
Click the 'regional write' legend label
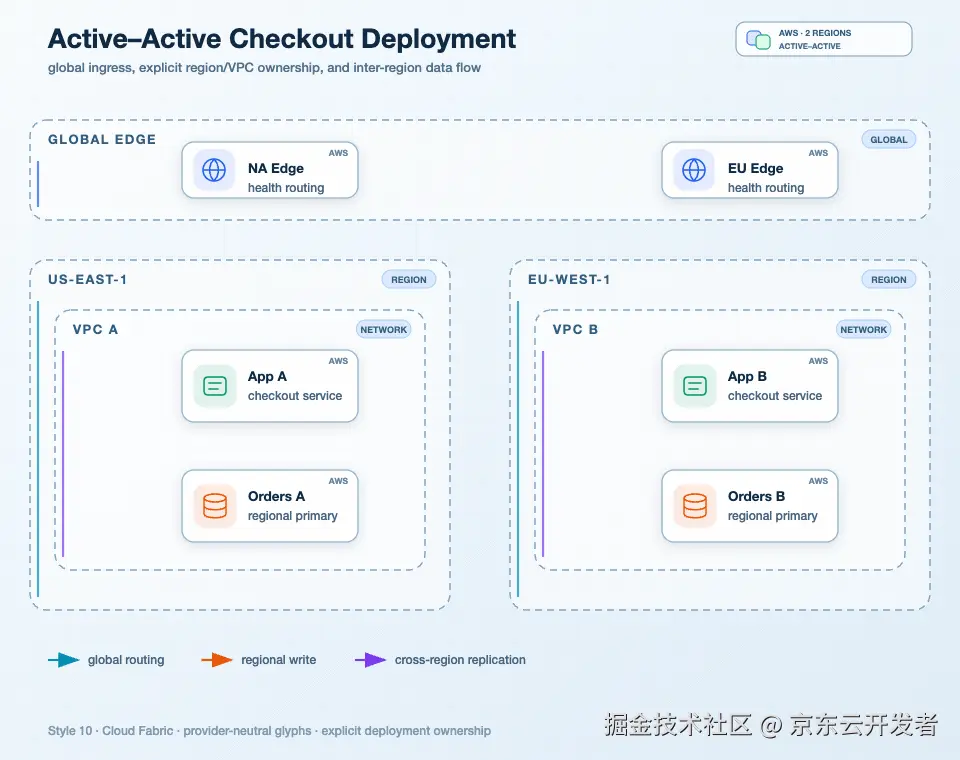click(x=279, y=660)
